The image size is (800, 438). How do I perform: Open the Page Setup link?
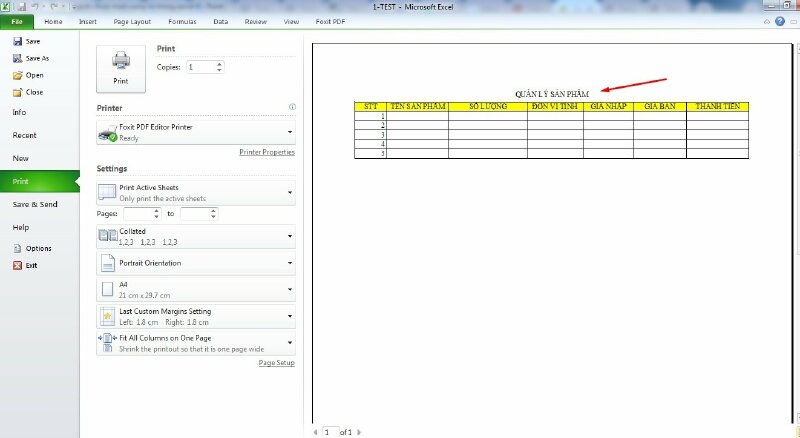click(x=277, y=363)
